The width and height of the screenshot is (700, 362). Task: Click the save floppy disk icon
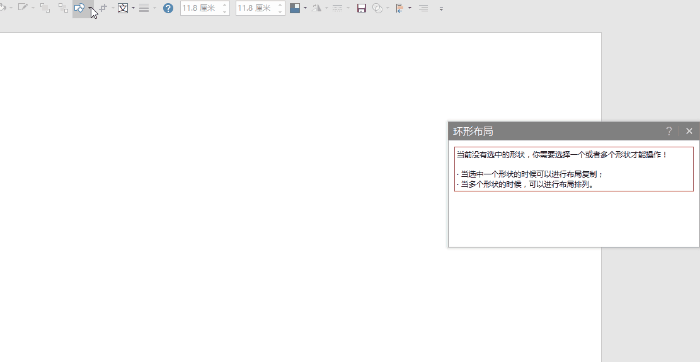click(x=361, y=8)
